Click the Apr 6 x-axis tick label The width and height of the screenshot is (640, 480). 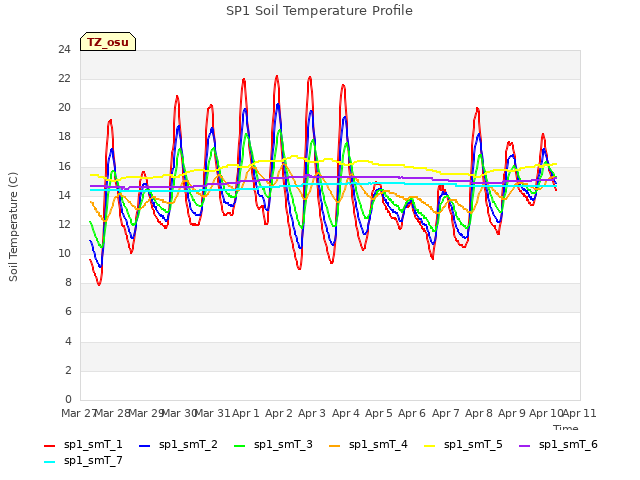[x=412, y=413]
